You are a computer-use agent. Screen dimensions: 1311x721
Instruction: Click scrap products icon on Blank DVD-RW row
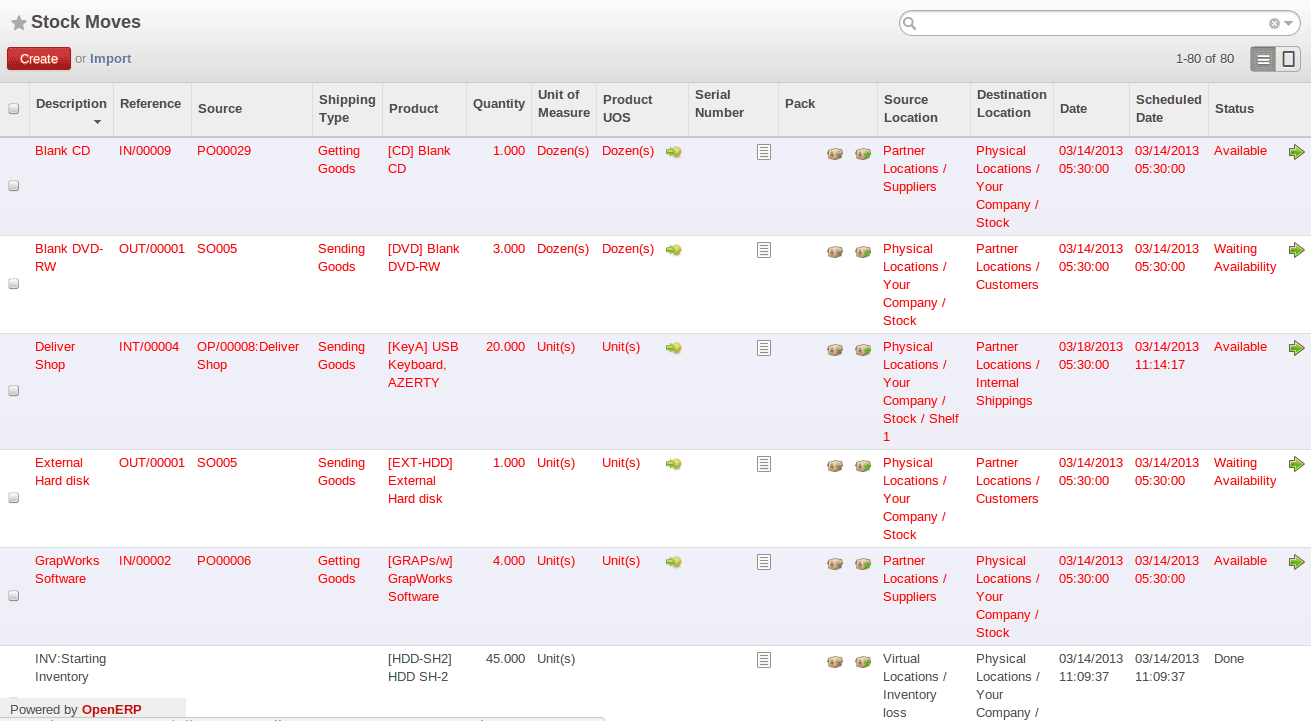(x=673, y=250)
